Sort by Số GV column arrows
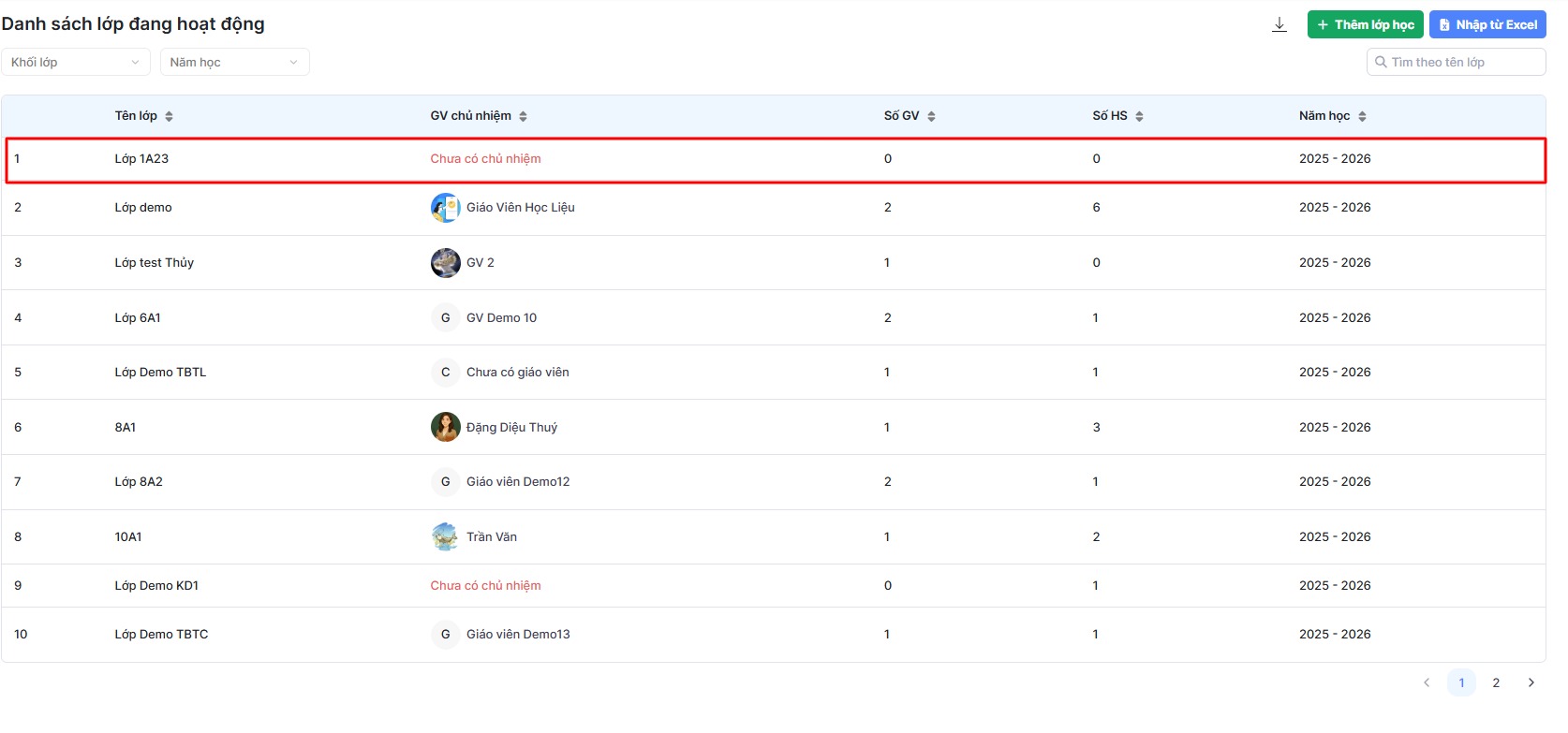Viewport: 1568px width, 733px height. [x=931, y=116]
